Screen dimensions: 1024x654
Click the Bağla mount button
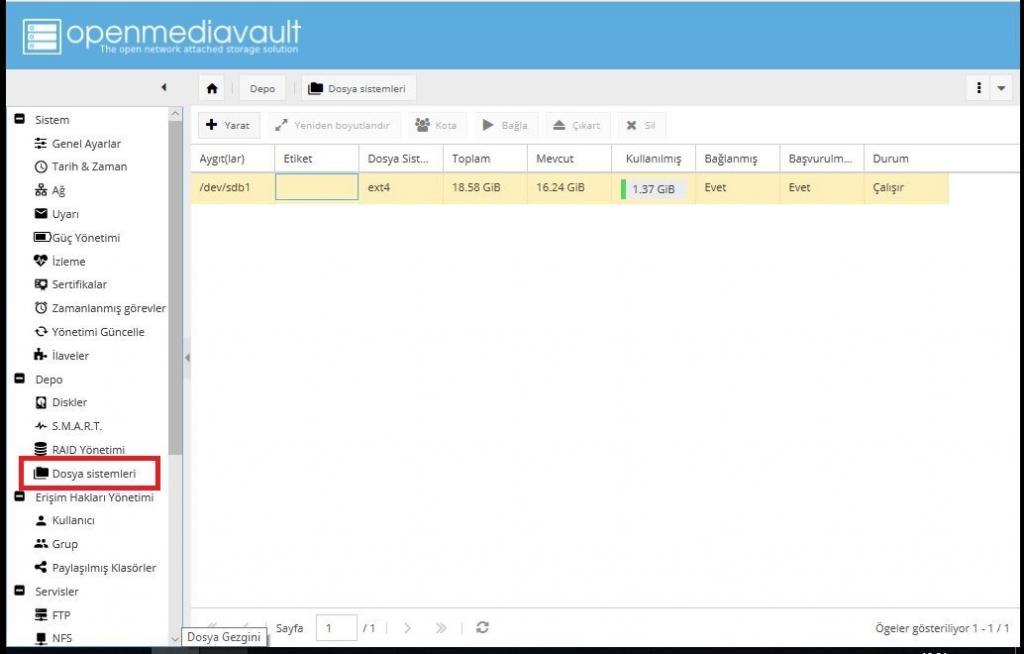(x=505, y=125)
